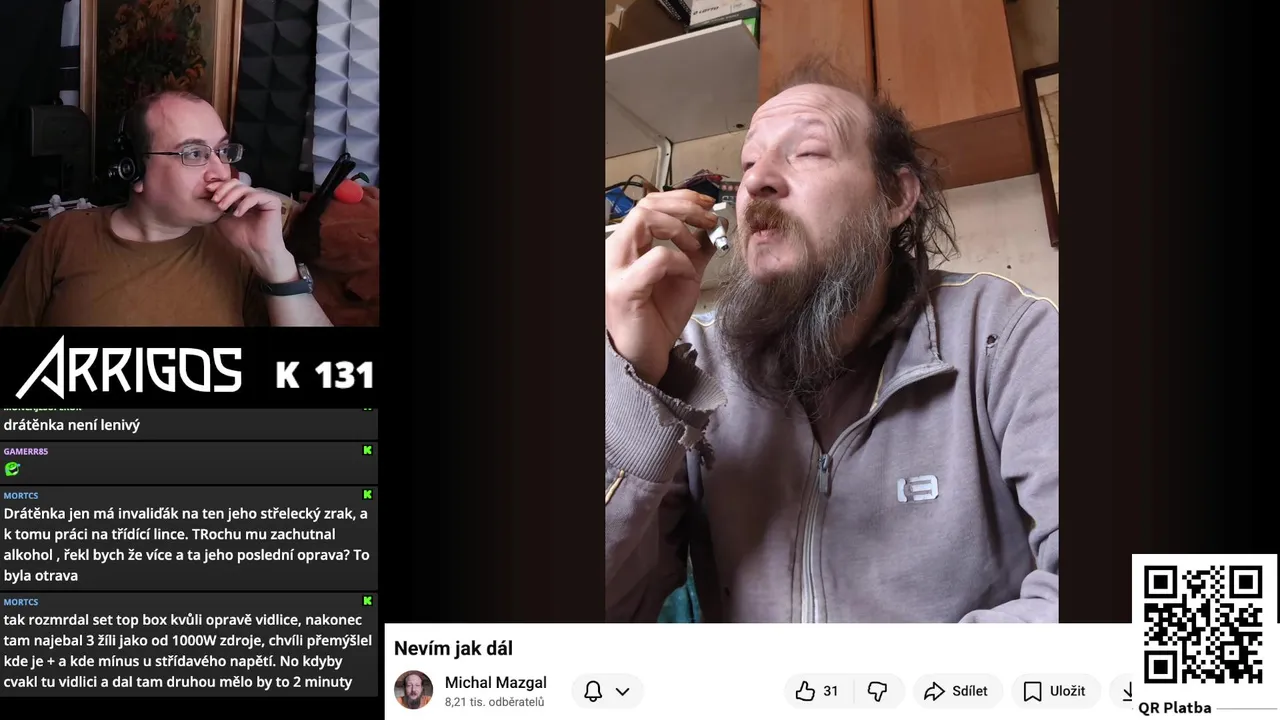Open the Michal Mazgal channel name link
The image size is (1280, 720).
coord(496,683)
